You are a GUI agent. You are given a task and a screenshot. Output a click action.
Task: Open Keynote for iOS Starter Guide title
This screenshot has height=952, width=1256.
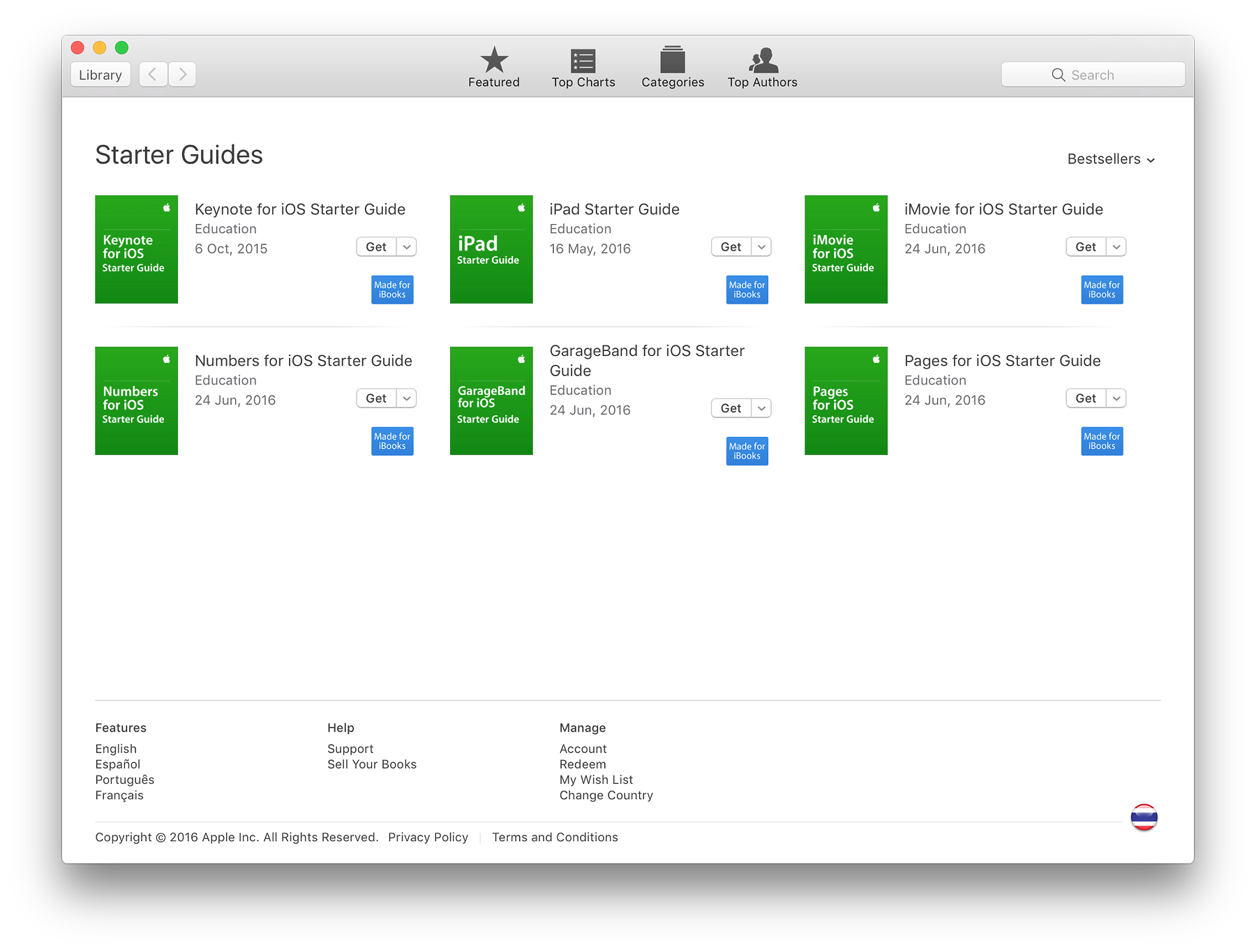pos(300,209)
